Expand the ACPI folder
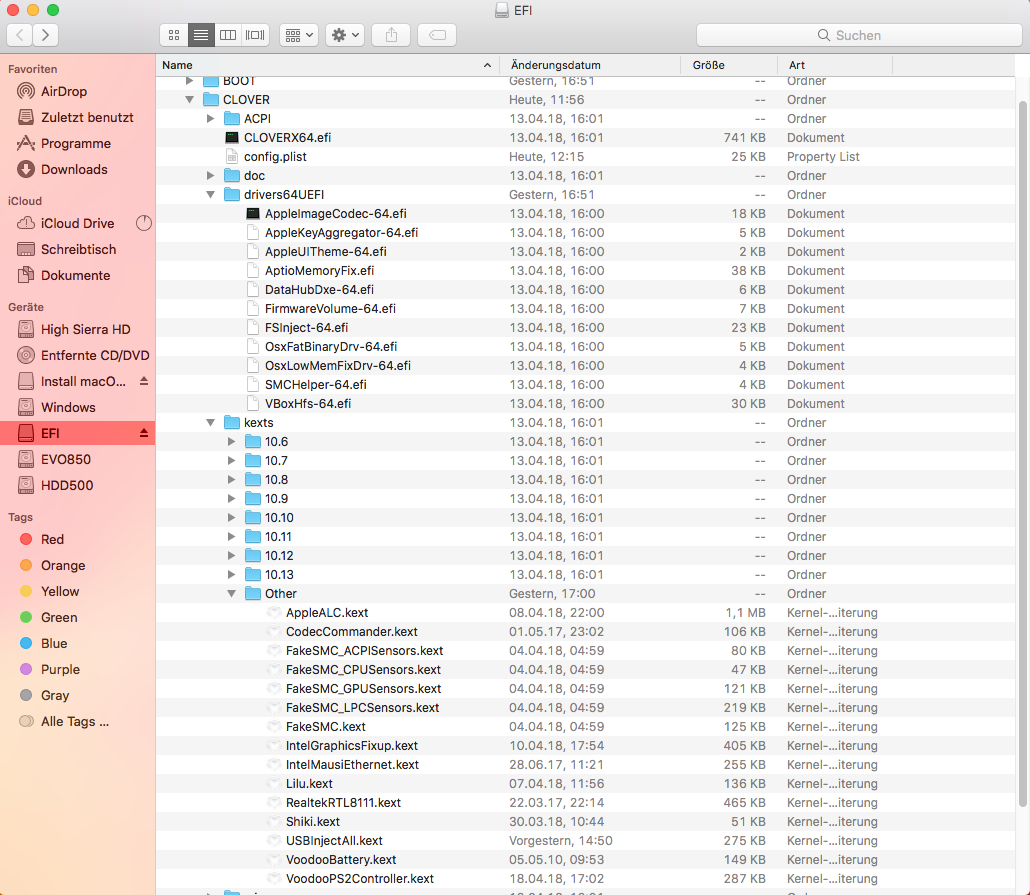Screen dimensions: 1030x895 (x=210, y=119)
